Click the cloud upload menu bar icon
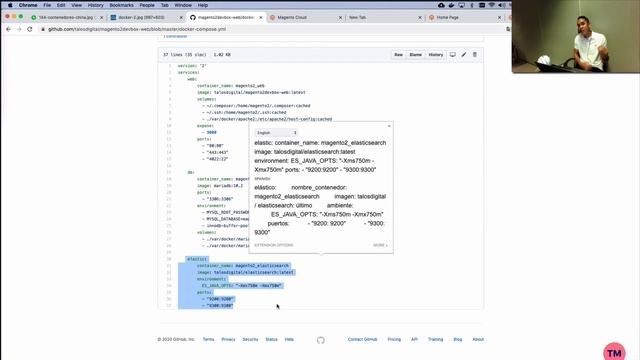Screen dimensions: 640x360 pos(441,5)
